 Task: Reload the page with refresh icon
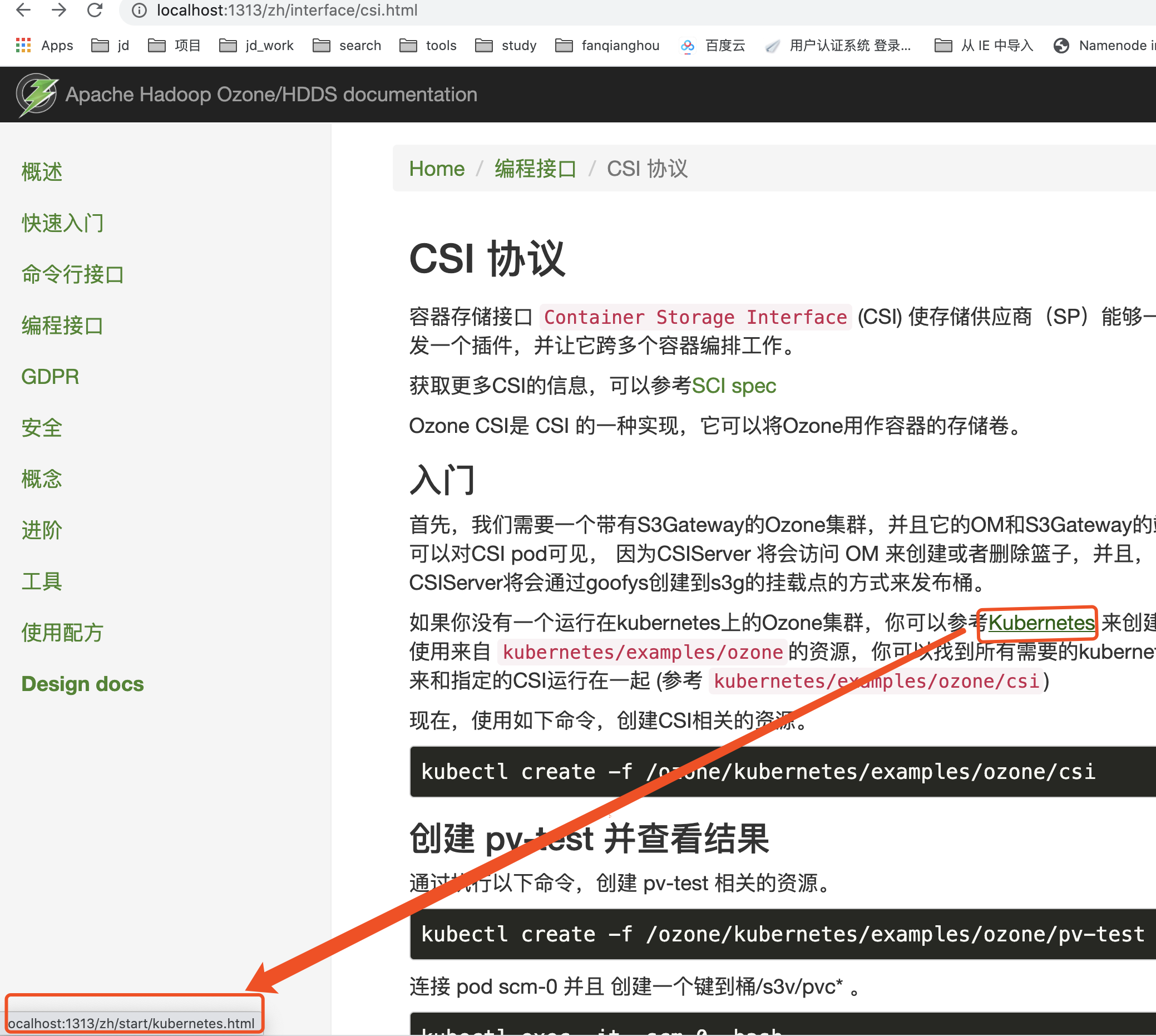[x=95, y=9]
